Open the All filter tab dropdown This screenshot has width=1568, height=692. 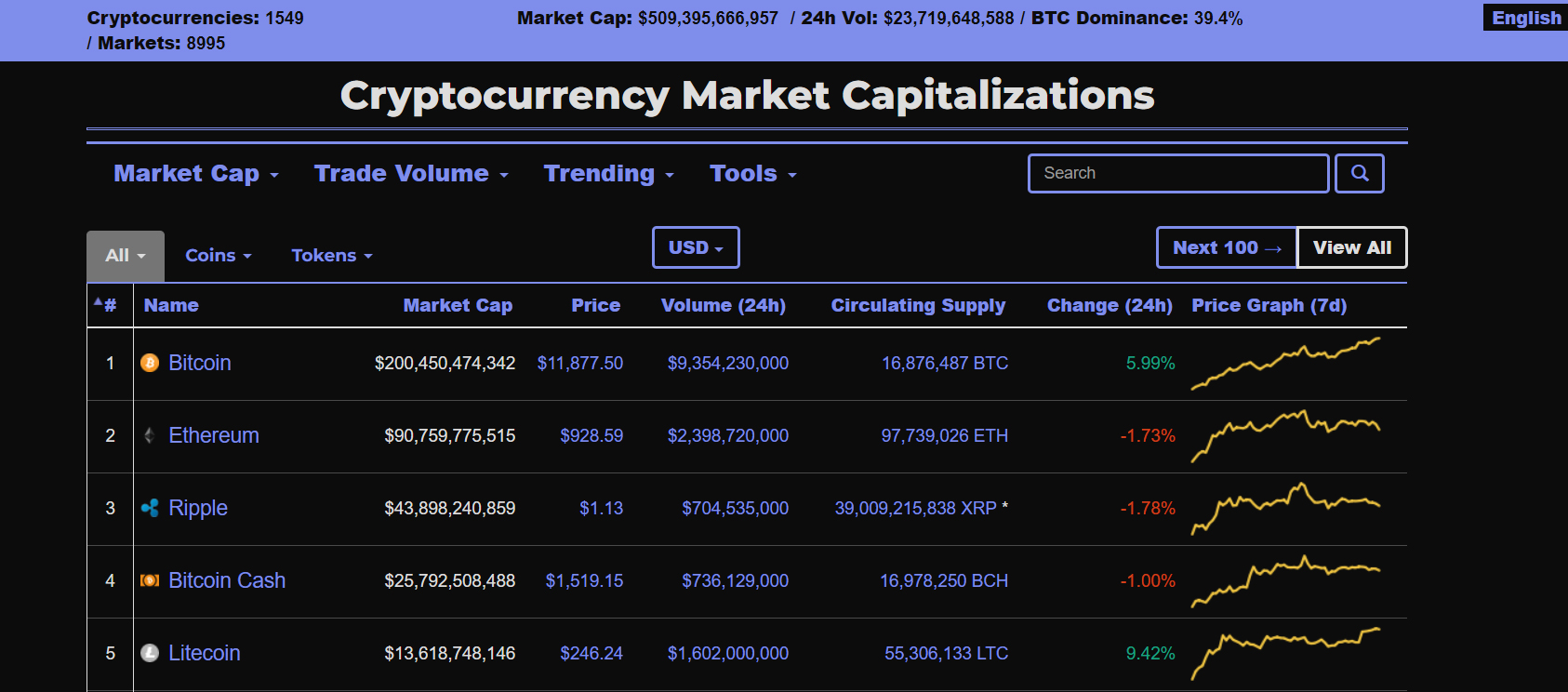tap(126, 256)
